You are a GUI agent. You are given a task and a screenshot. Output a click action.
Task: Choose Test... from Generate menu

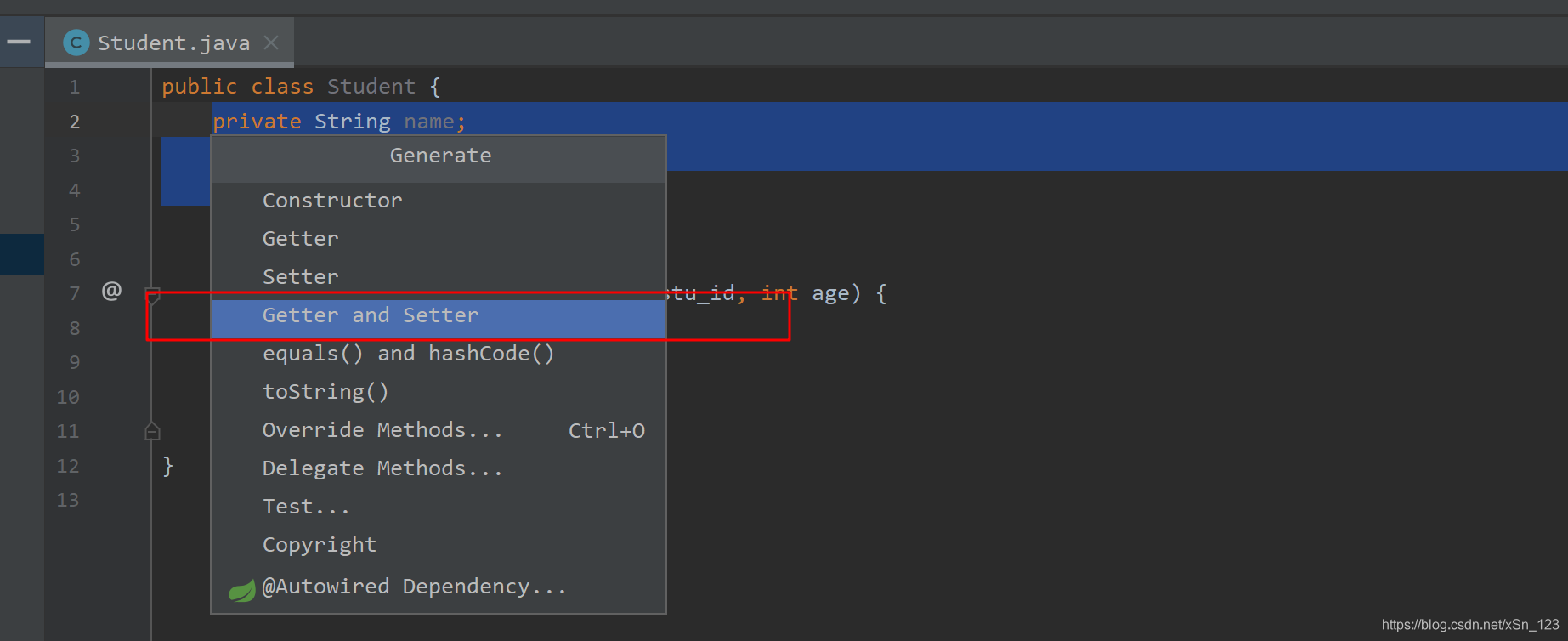click(439, 507)
